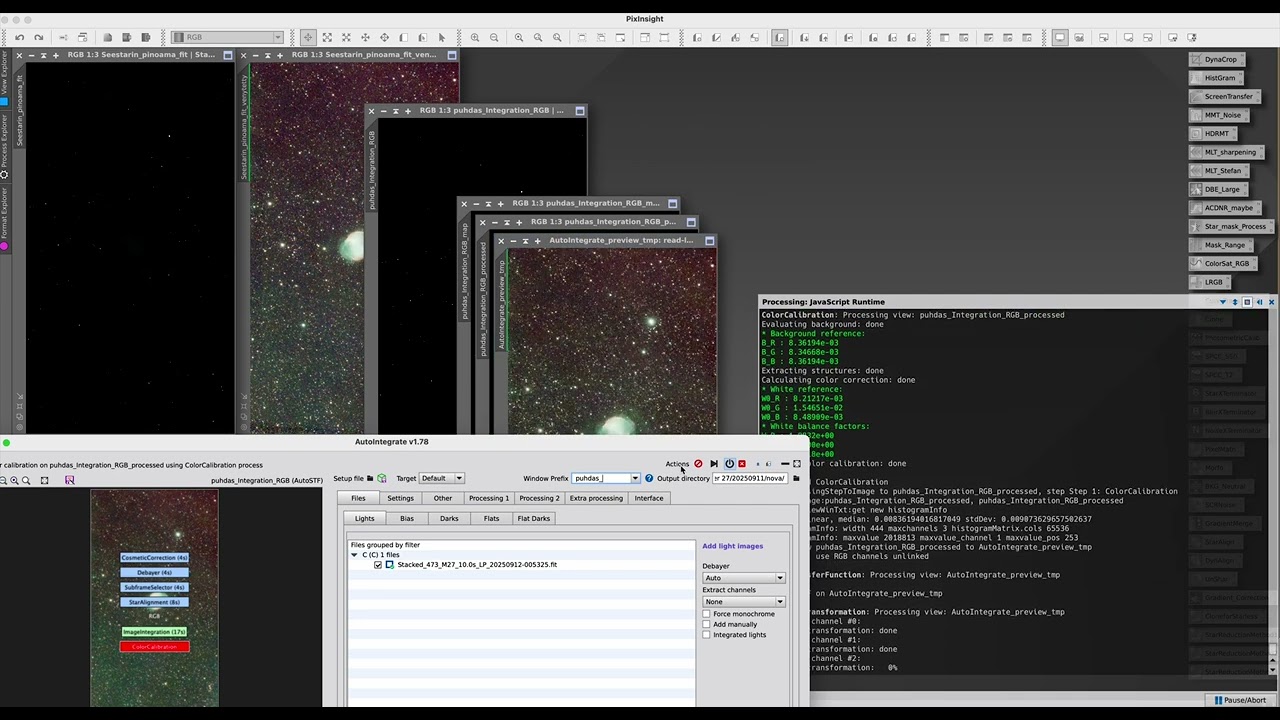Click the Setup file folder icon
1280x720 pixels.
coord(370,478)
